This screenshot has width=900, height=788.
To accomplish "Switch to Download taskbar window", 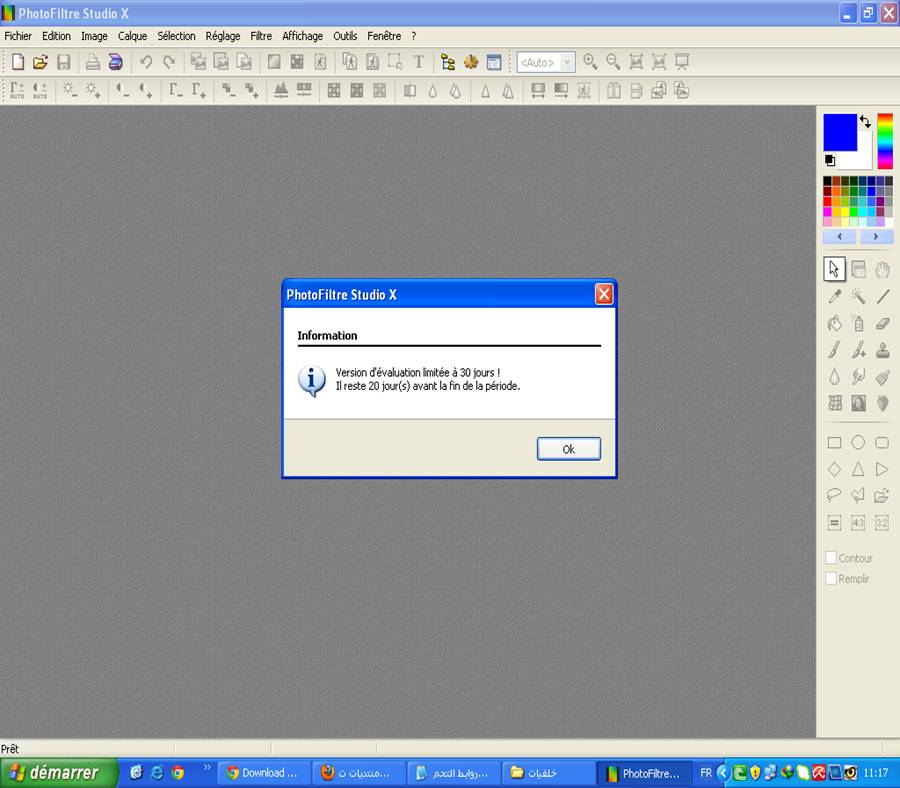I will (264, 773).
